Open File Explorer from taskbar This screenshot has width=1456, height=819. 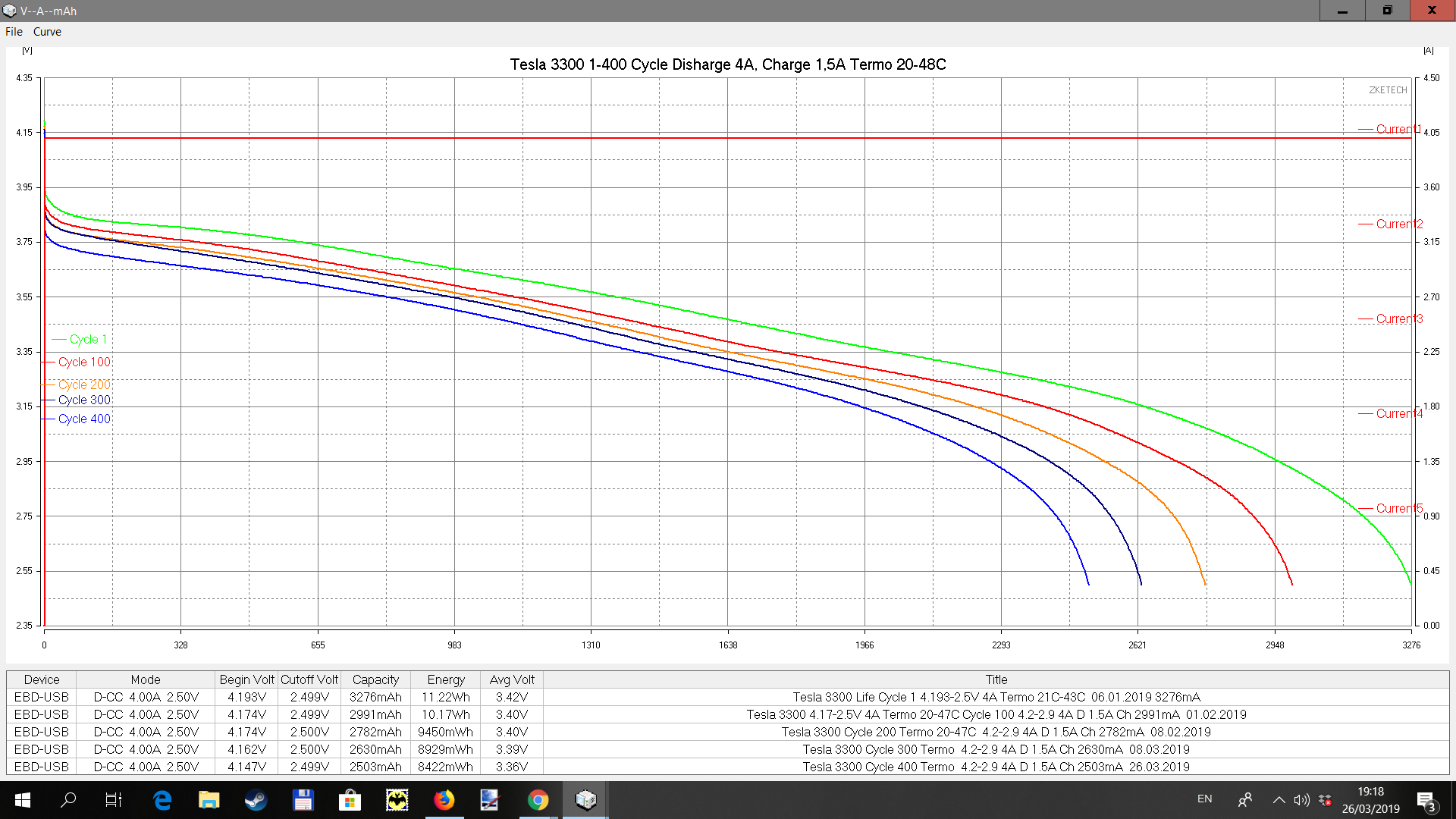[x=209, y=800]
